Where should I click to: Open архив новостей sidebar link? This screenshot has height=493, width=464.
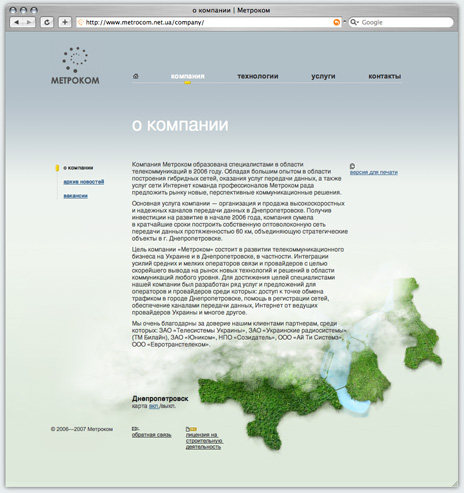(x=84, y=182)
